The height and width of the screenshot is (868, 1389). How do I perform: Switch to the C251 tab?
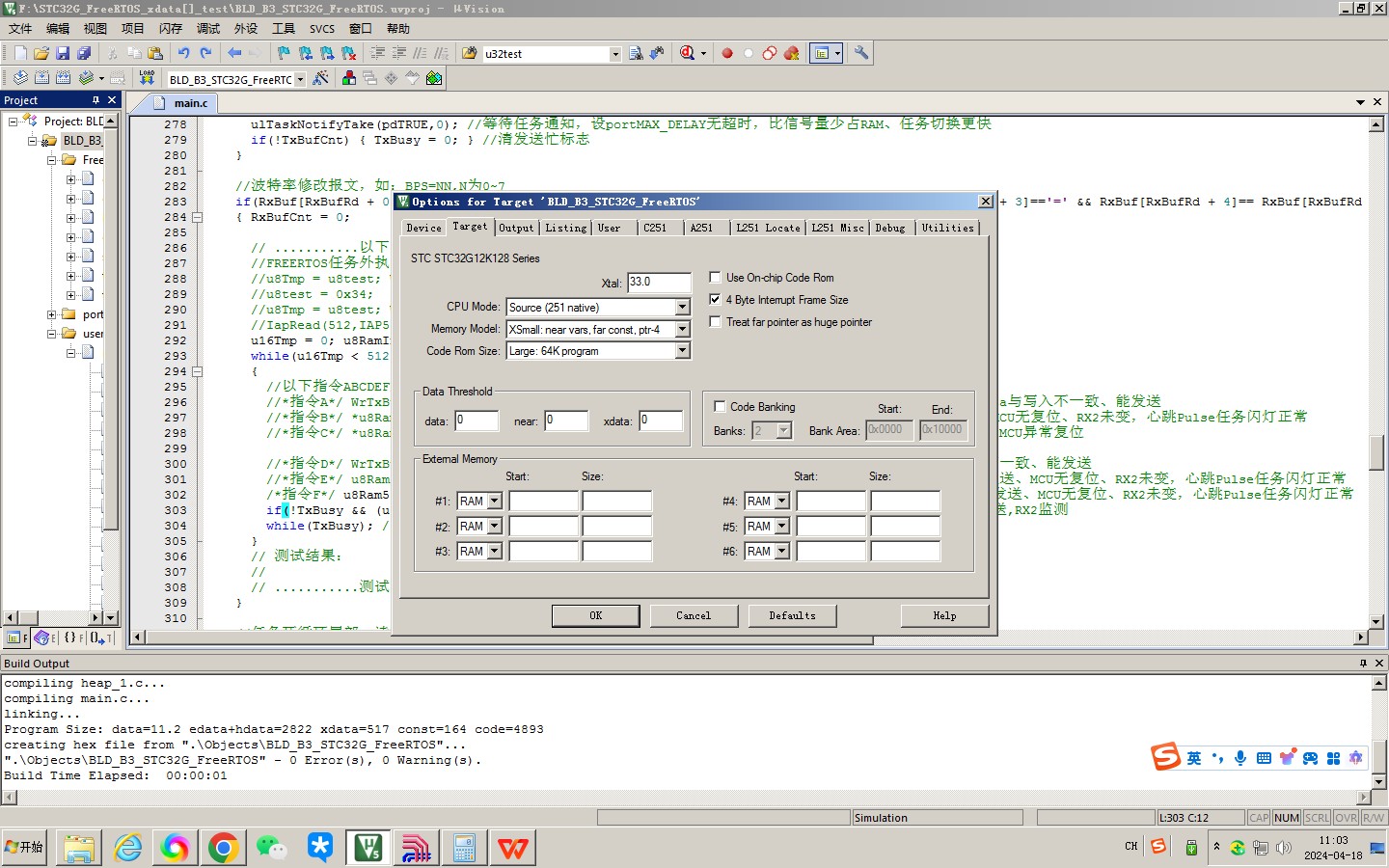tap(655, 228)
